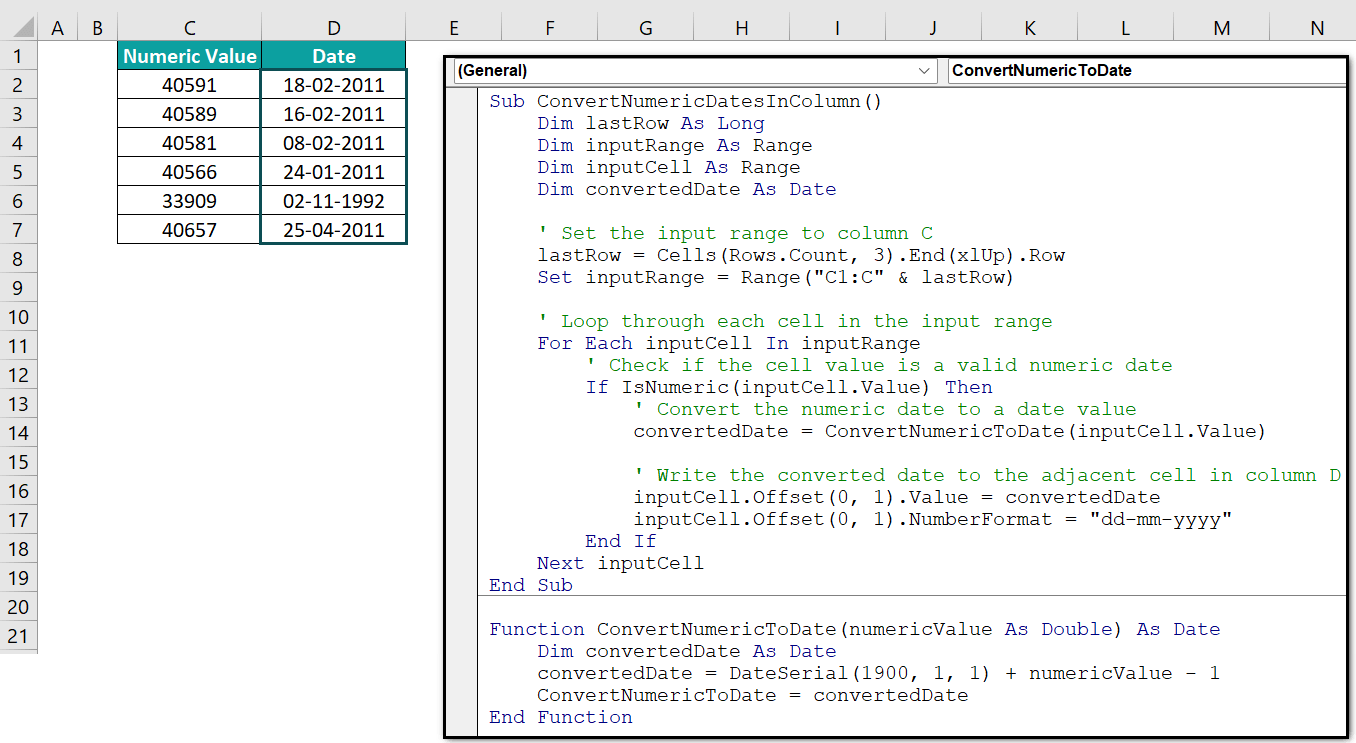Select cell C2 containing 40591
The image size is (1356, 743).
coord(188,85)
